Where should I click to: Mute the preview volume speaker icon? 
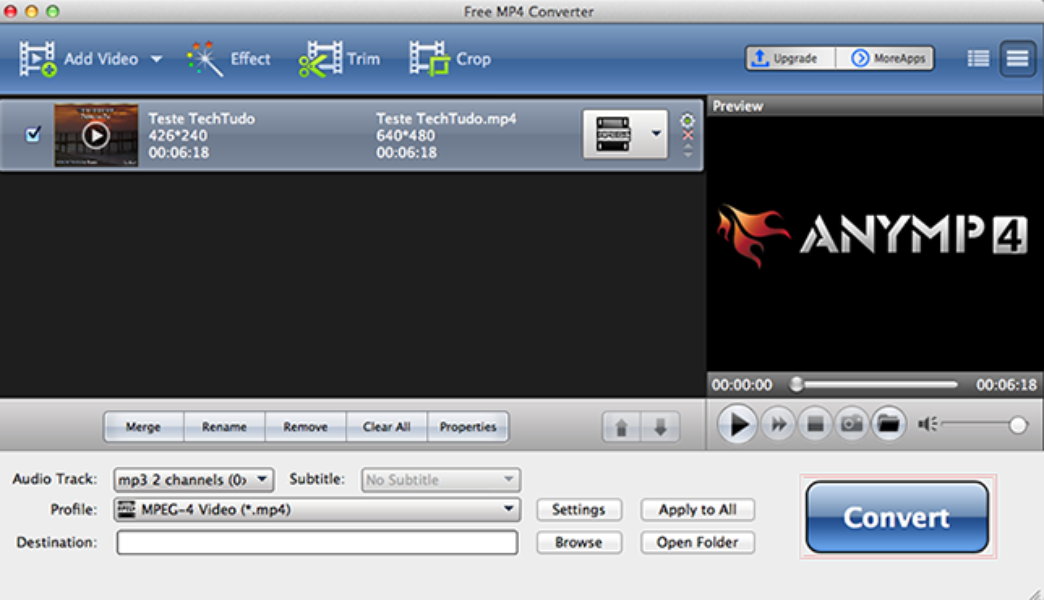(927, 425)
